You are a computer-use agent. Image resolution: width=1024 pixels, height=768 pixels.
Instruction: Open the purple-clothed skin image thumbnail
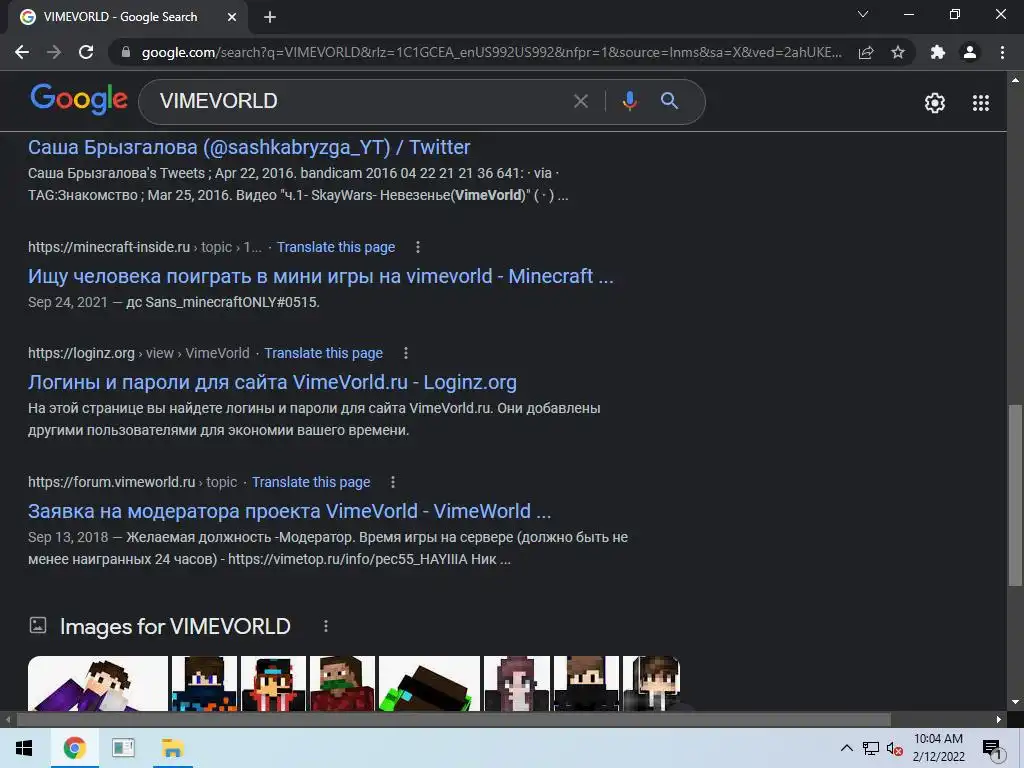pos(98,683)
